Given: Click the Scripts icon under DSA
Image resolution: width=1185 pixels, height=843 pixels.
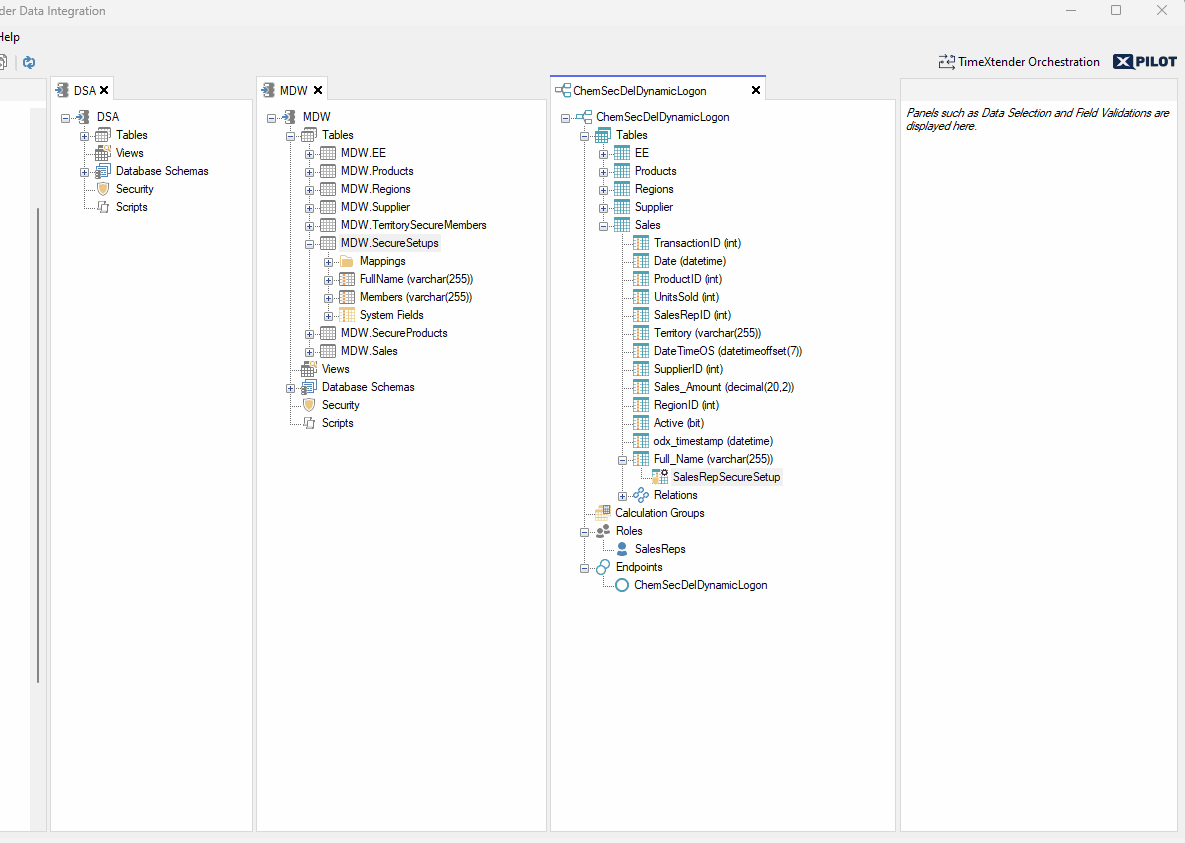Looking at the screenshot, I should [104, 207].
